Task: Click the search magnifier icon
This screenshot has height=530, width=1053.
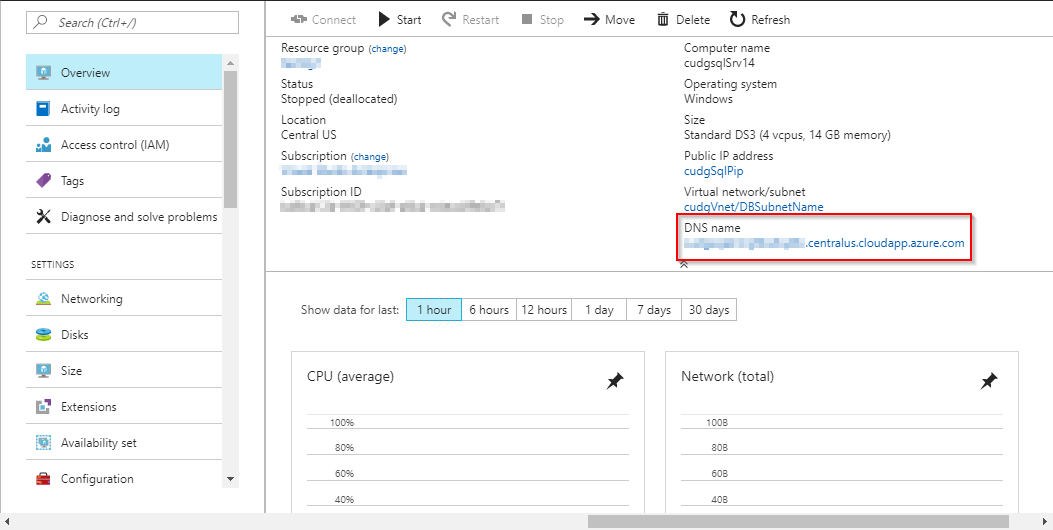Action: [41, 22]
